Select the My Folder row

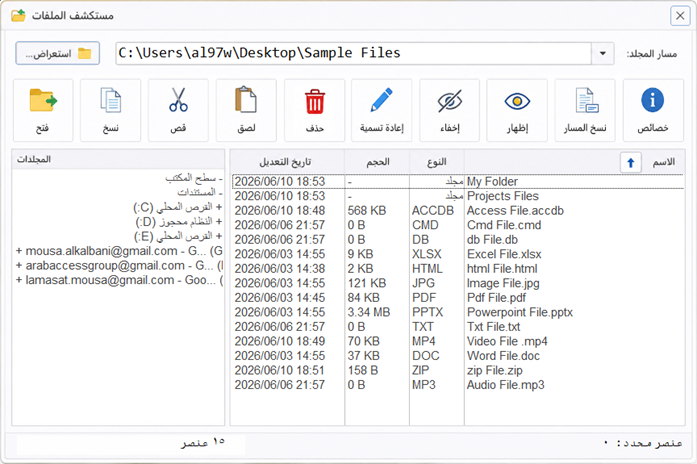point(458,181)
